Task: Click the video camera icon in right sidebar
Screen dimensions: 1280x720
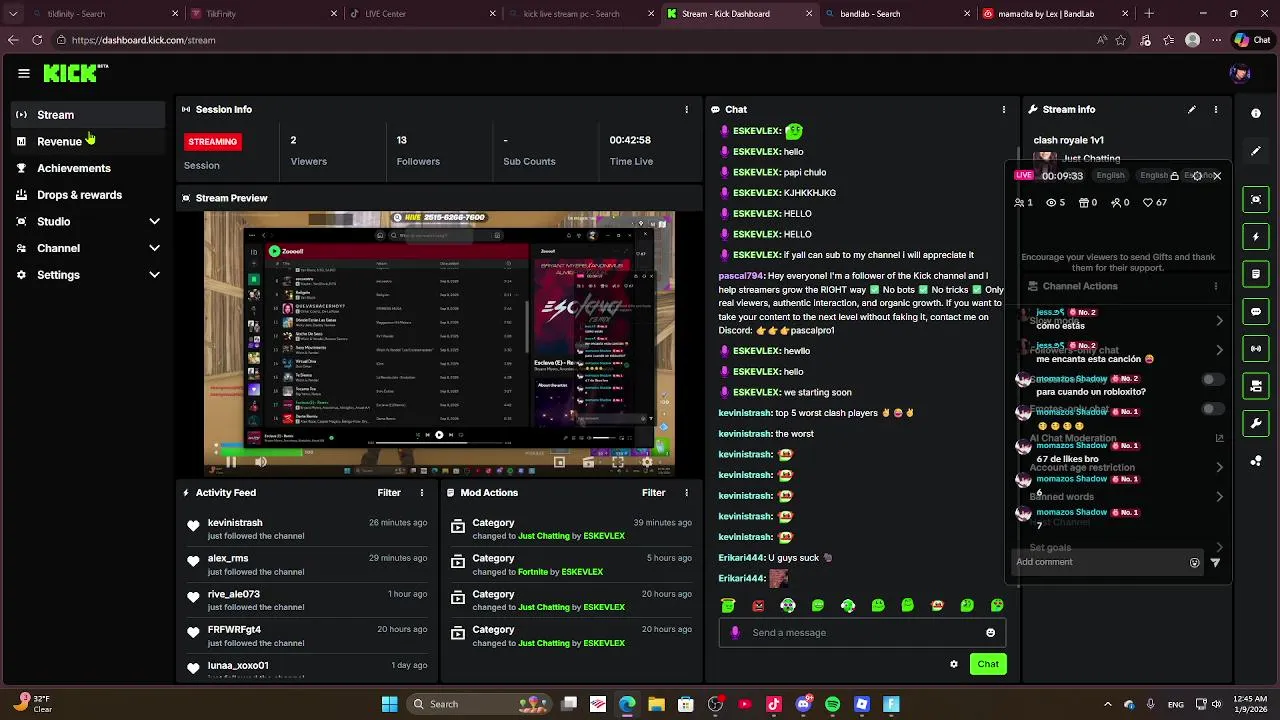Action: tap(1256, 386)
